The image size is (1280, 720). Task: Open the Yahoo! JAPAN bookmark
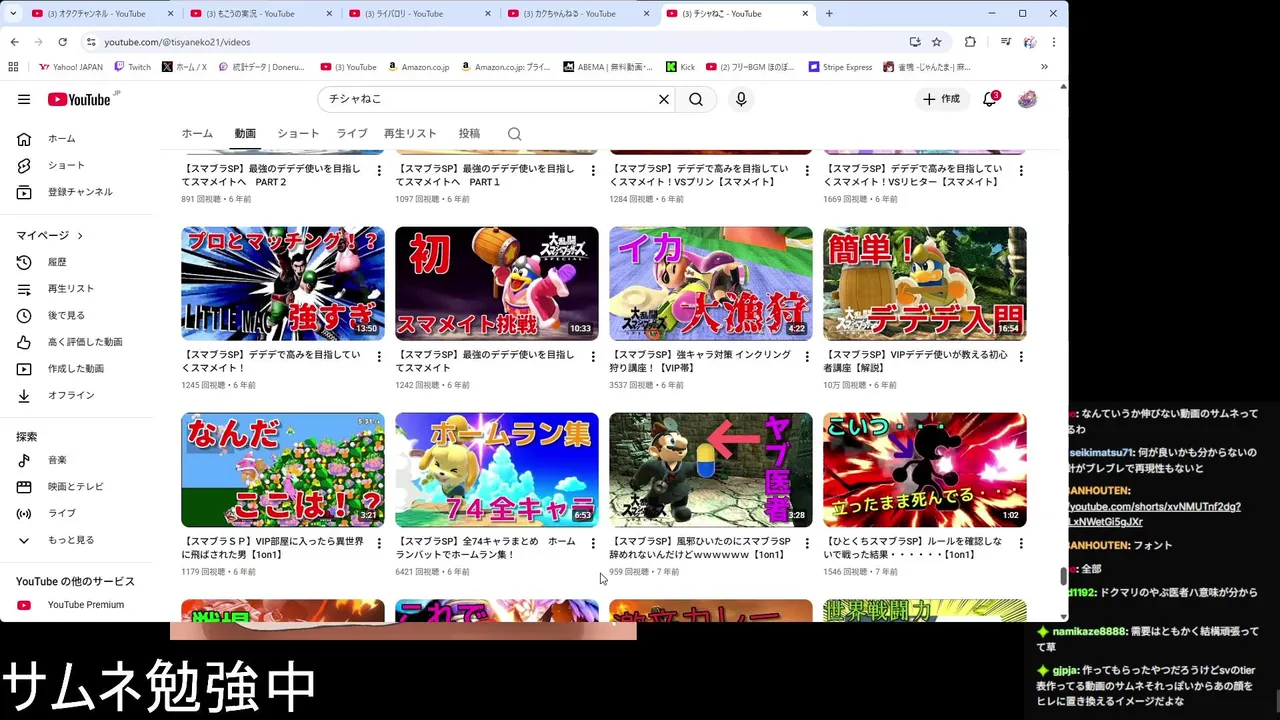70,67
